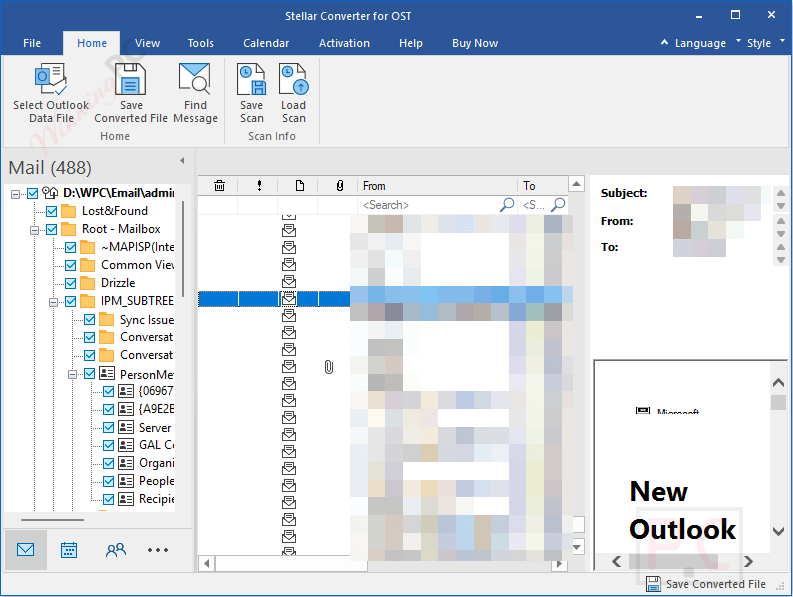Toggle IPM_SUBTREE checkbox
Screen dimensions: 793x597
click(71, 302)
